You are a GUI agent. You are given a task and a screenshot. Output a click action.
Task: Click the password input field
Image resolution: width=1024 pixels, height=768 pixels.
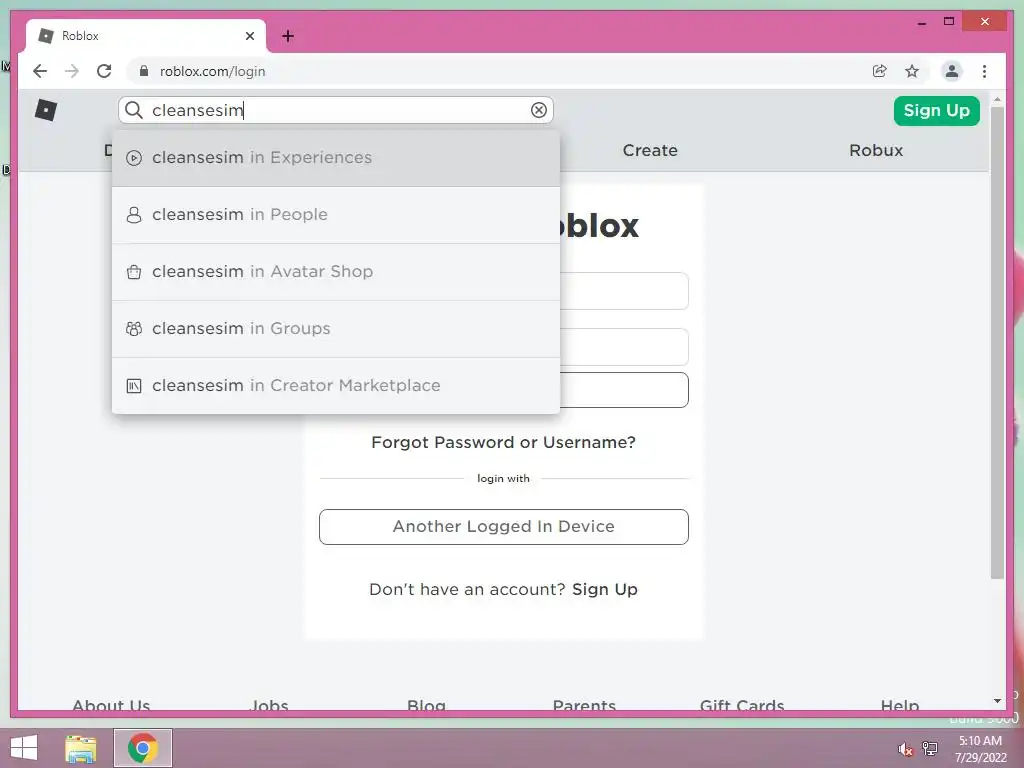[x=624, y=347]
